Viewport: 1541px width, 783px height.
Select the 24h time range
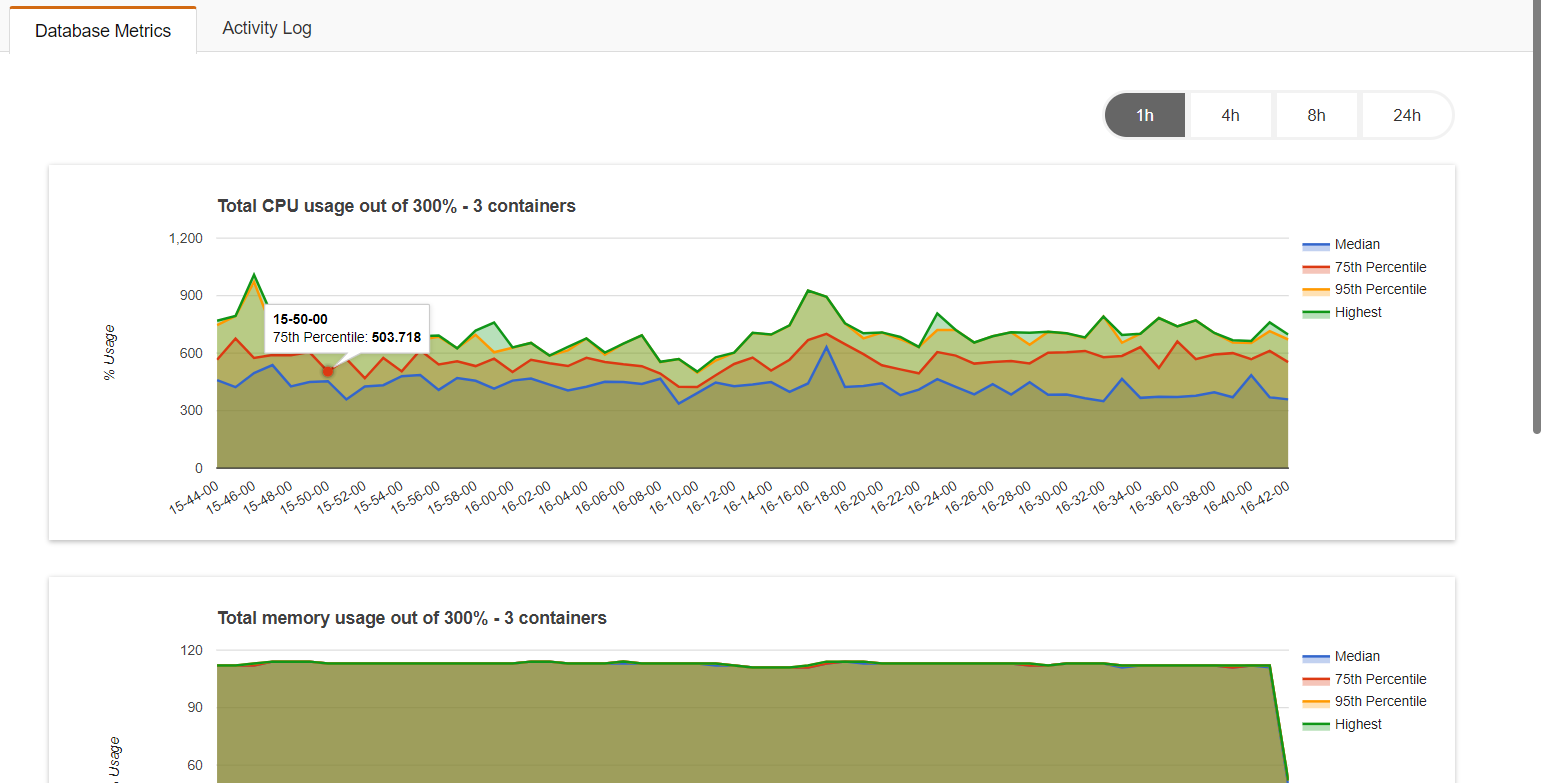tap(1406, 115)
